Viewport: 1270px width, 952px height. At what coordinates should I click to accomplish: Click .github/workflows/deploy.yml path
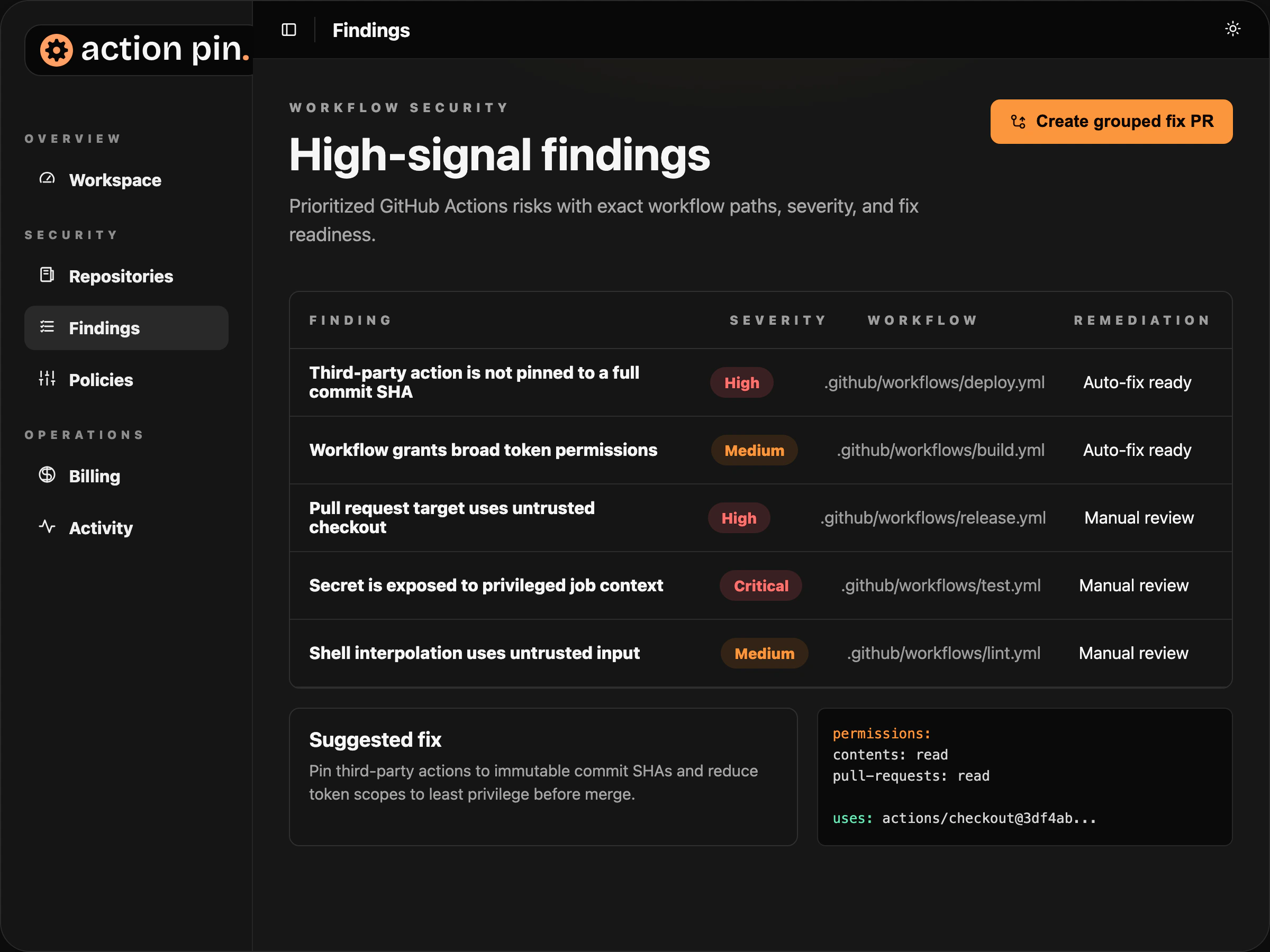[x=934, y=383]
